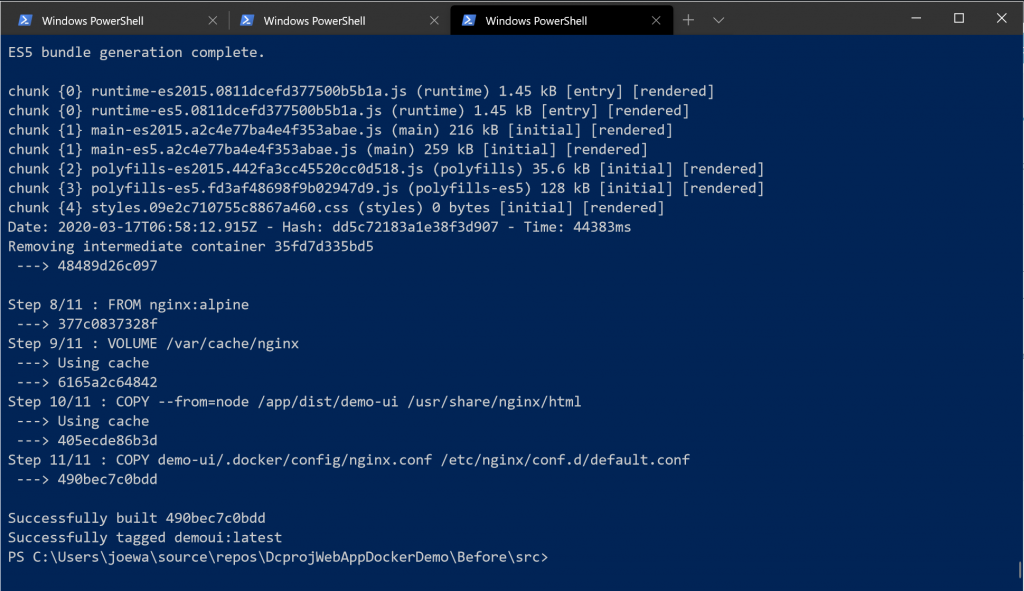
Task: Maximize the Windows Terminal window
Action: (959, 18)
